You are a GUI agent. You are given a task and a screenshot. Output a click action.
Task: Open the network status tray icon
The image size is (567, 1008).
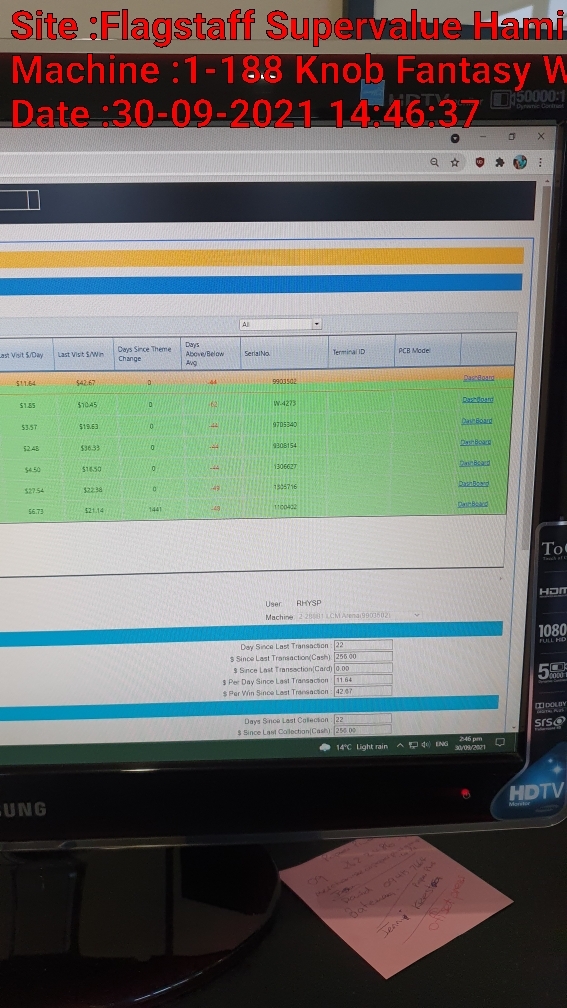point(413,746)
